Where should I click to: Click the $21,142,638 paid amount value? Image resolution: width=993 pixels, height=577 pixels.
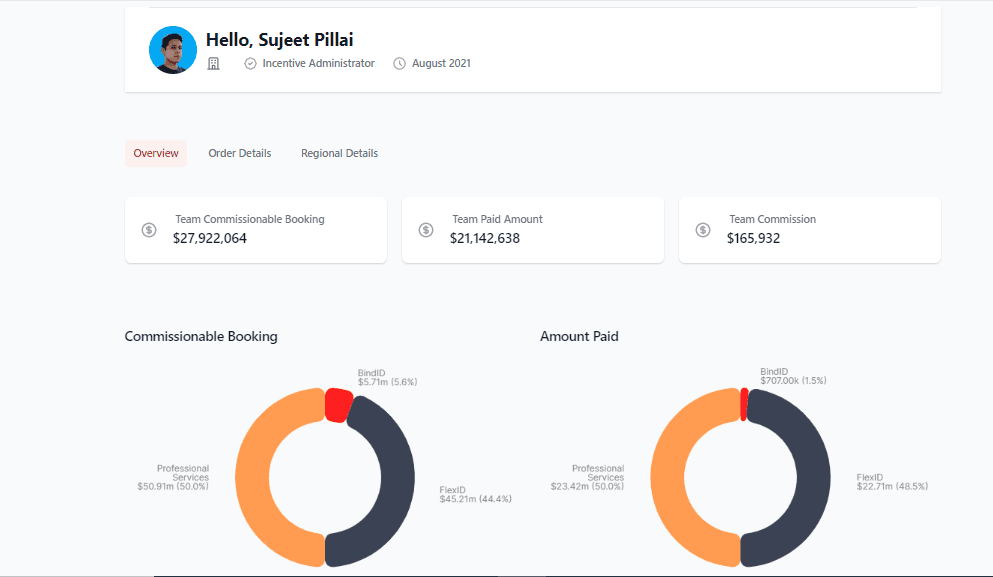(485, 239)
